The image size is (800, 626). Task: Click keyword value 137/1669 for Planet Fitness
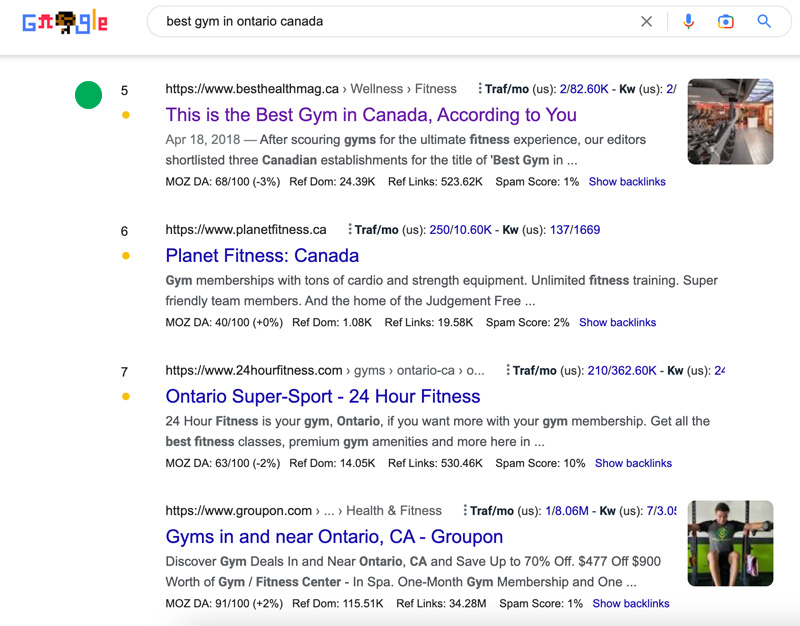(x=574, y=230)
